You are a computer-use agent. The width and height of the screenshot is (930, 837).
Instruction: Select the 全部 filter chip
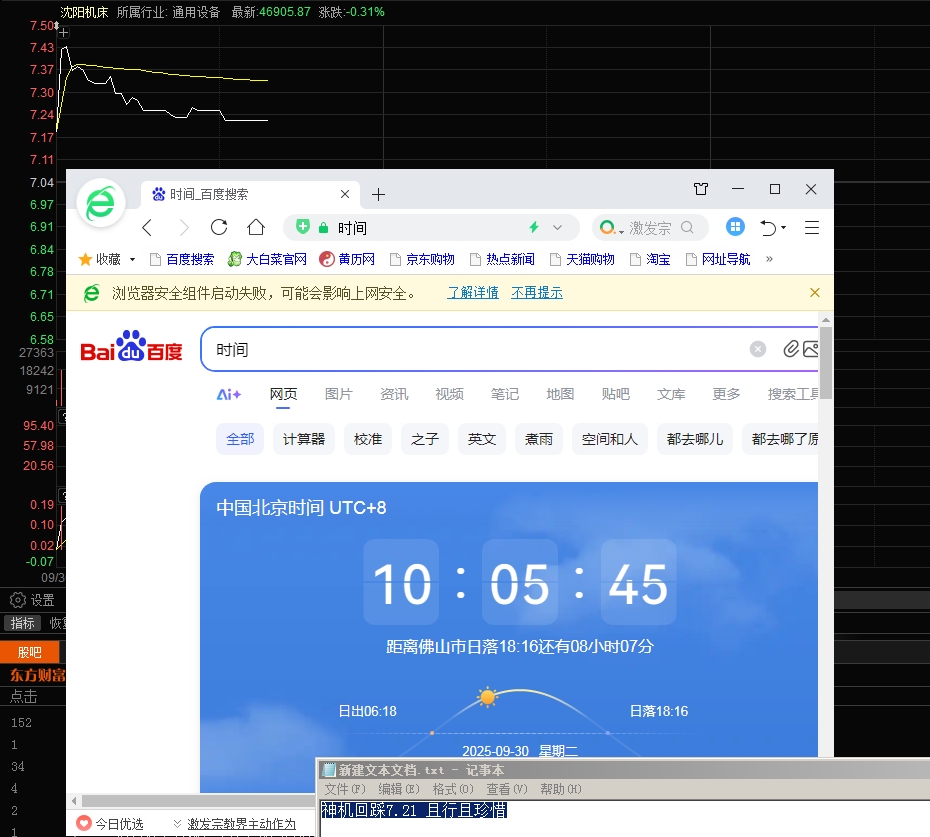pos(240,439)
